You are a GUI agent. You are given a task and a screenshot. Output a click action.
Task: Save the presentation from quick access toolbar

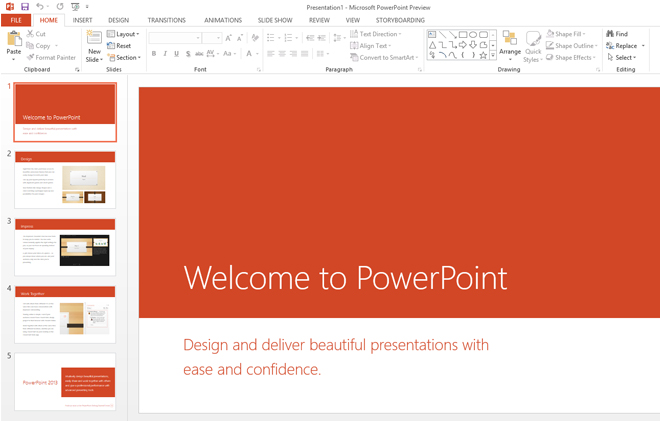(24, 7)
